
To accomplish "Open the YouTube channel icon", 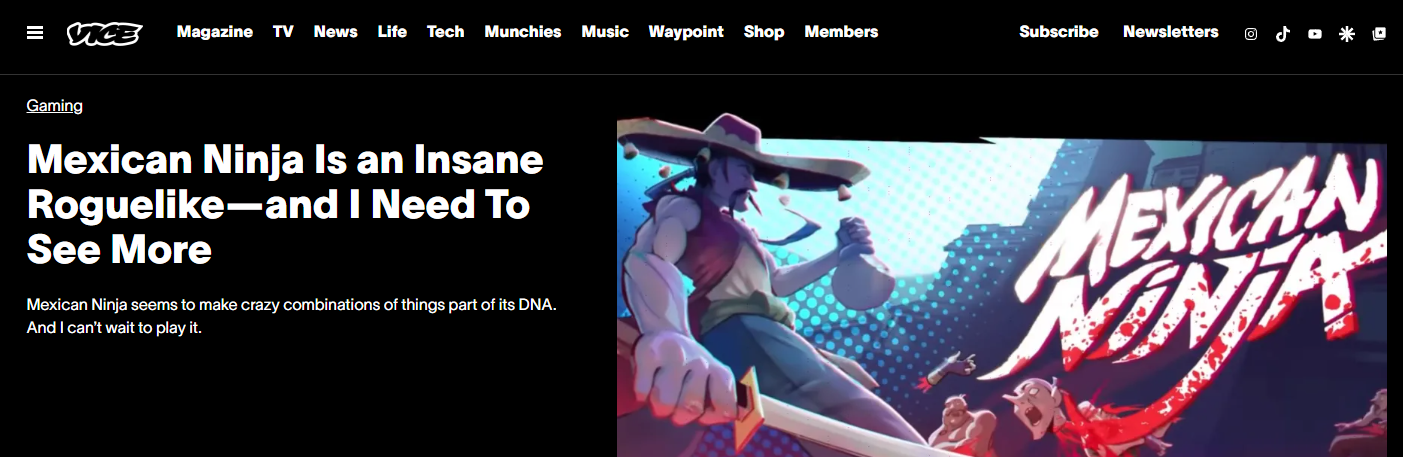I will point(1315,34).
